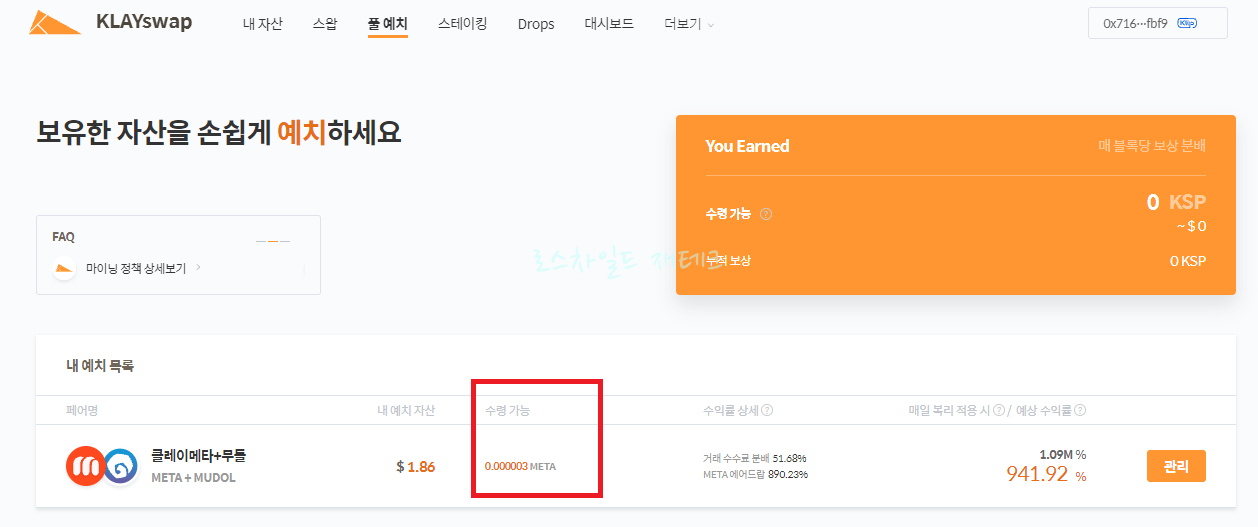
Task: Click the 0.000003 META claimable amount
Action: click(520, 467)
